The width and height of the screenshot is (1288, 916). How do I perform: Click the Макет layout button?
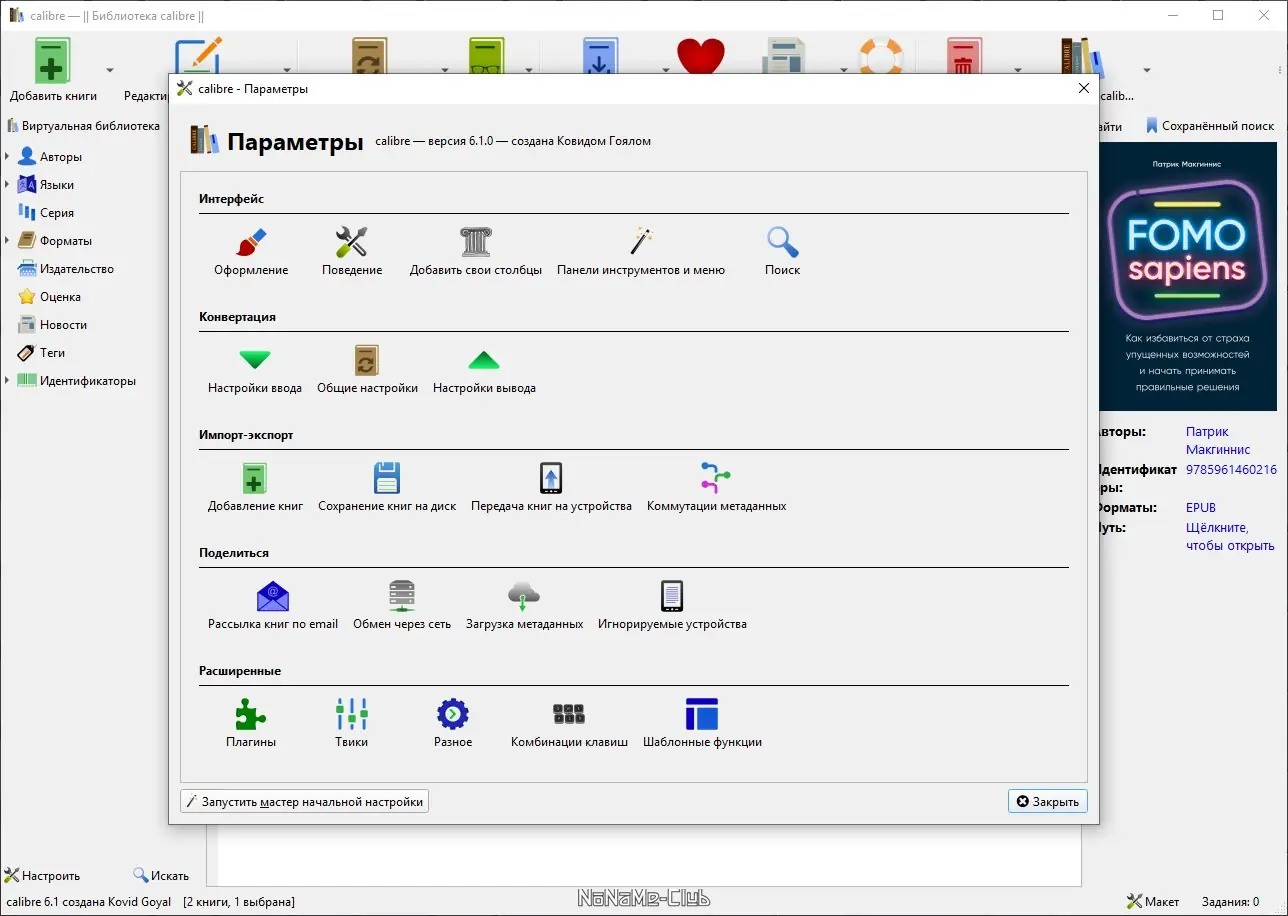(x=1153, y=901)
